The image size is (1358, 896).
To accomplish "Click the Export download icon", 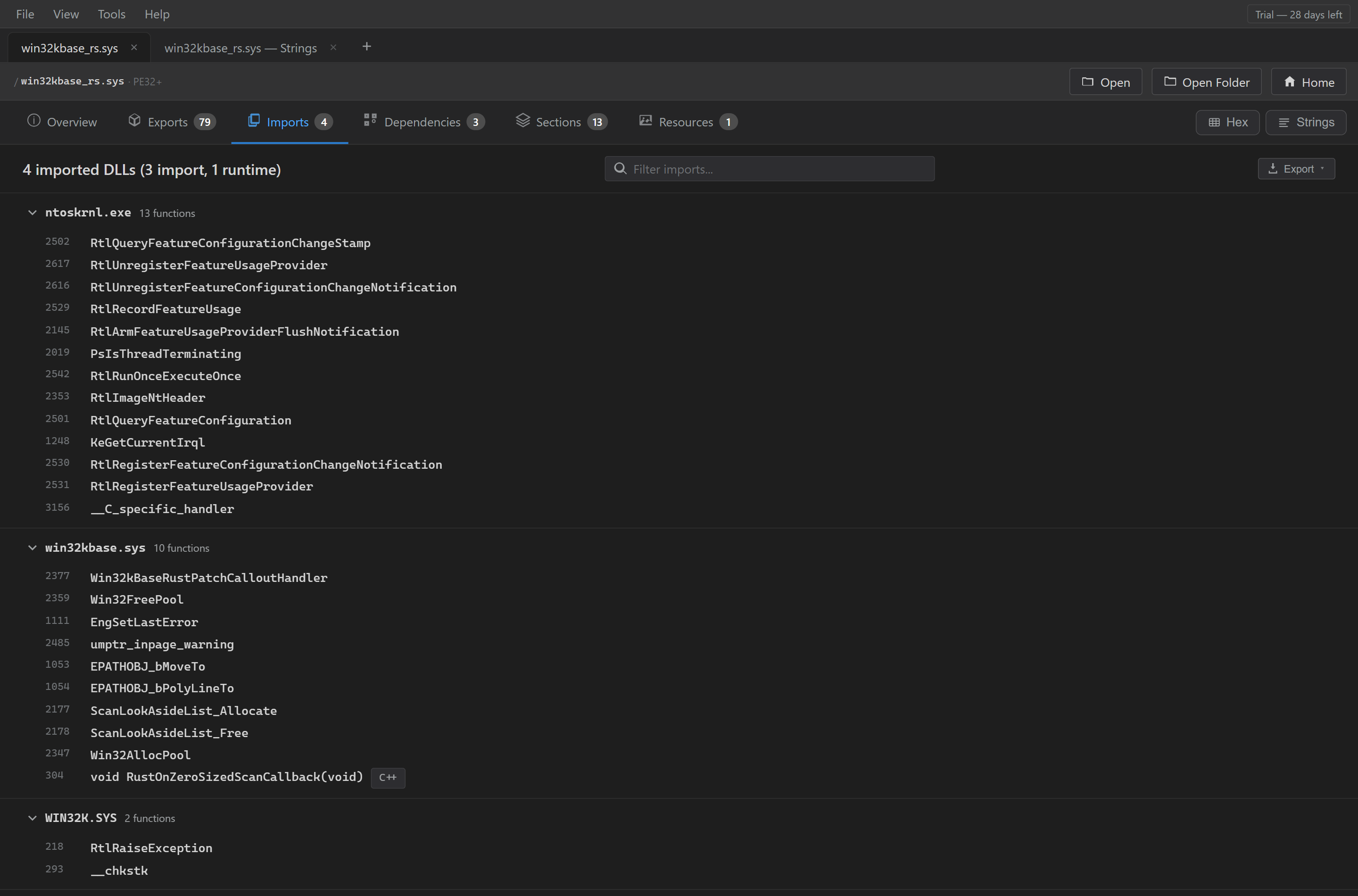I will pyautogui.click(x=1273, y=168).
